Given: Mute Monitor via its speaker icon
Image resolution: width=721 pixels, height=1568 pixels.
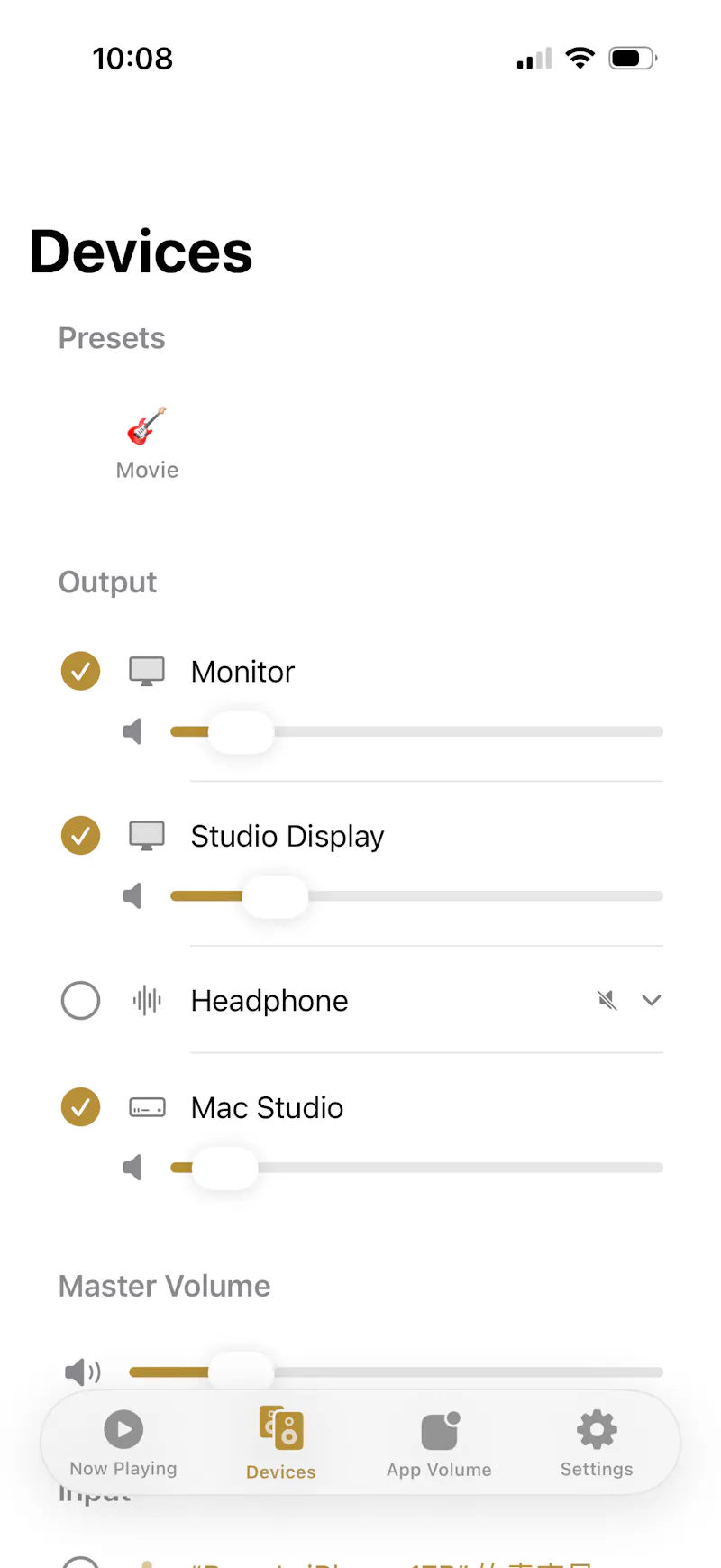Looking at the screenshot, I should [133, 731].
